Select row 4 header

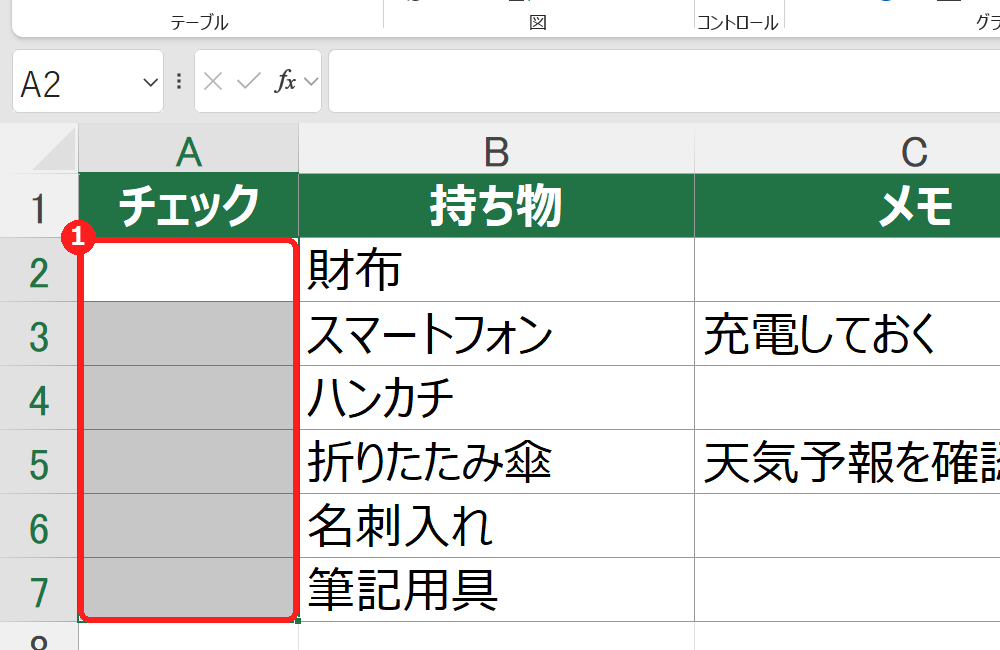(39, 398)
